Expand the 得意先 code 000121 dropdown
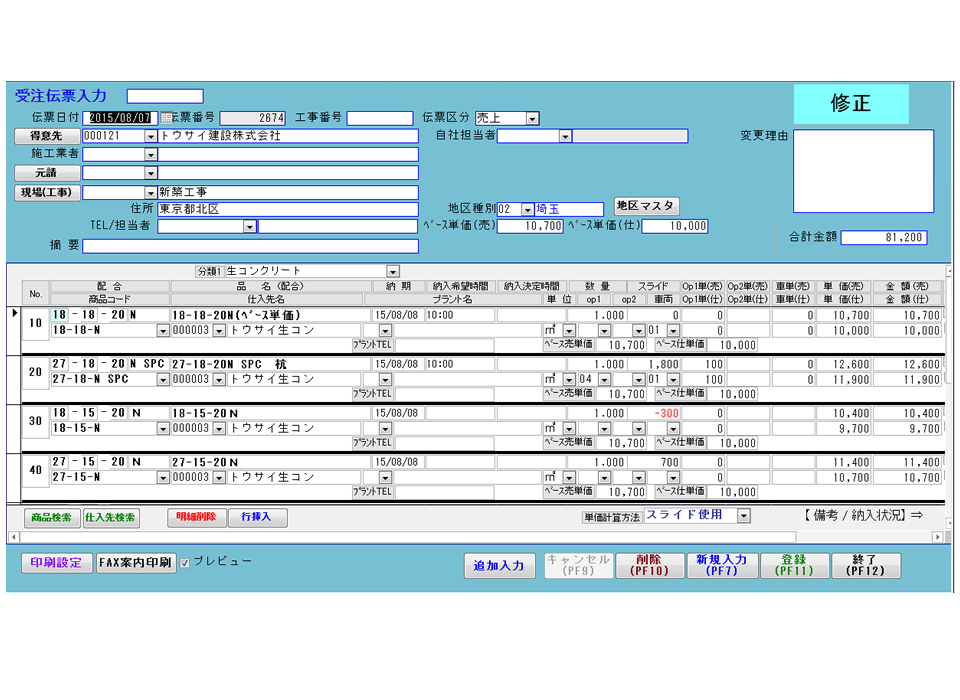 pyautogui.click(x=151, y=136)
